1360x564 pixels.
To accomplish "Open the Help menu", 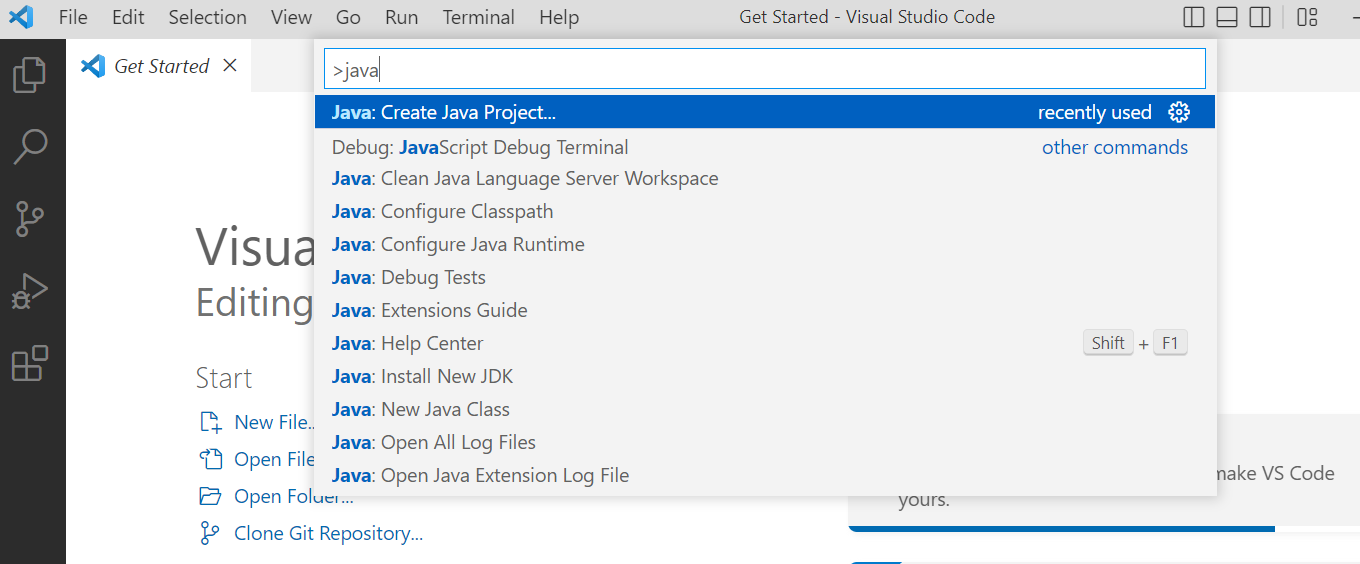I will pyautogui.click(x=559, y=17).
